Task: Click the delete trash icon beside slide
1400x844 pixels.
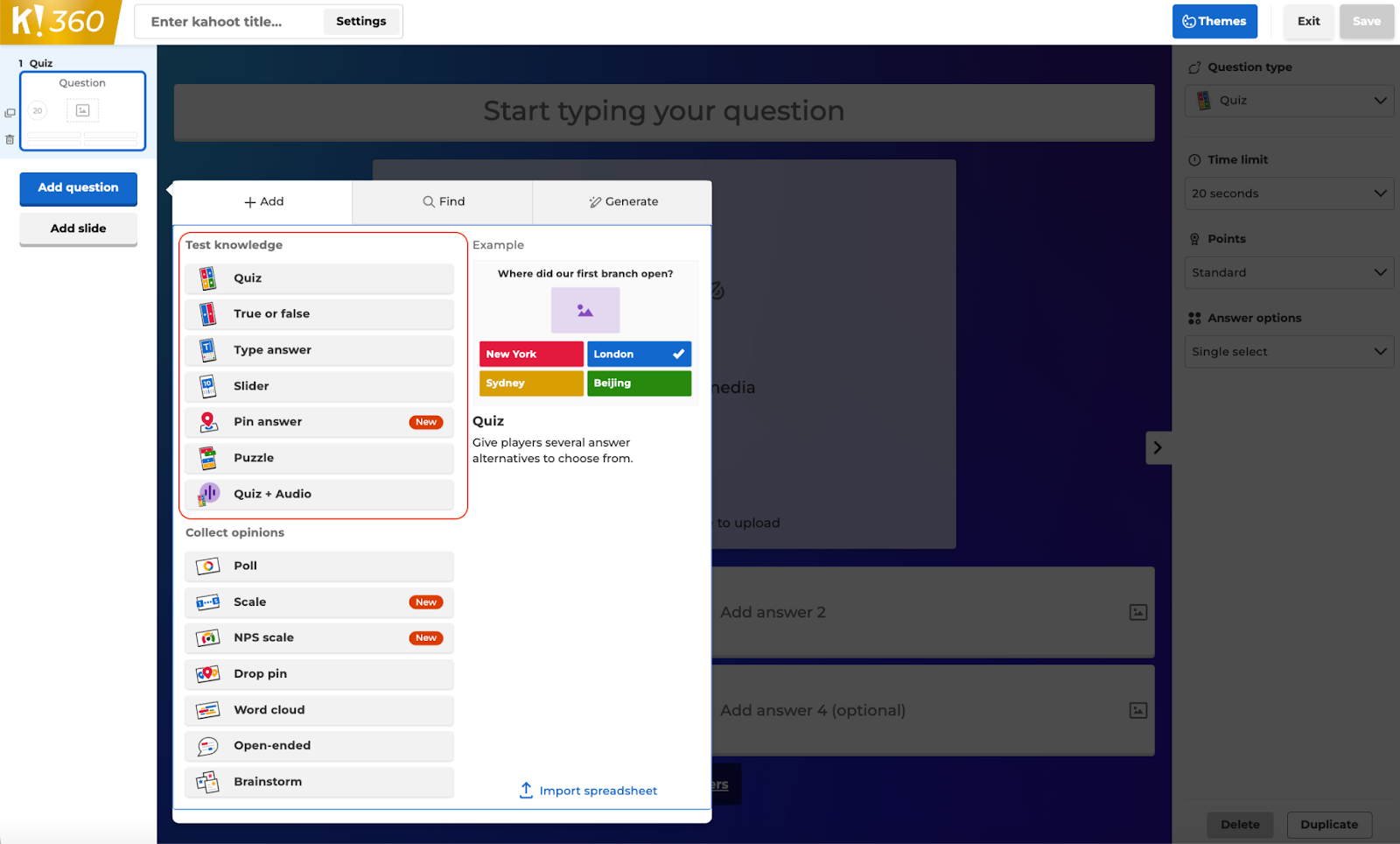Action: point(10,139)
